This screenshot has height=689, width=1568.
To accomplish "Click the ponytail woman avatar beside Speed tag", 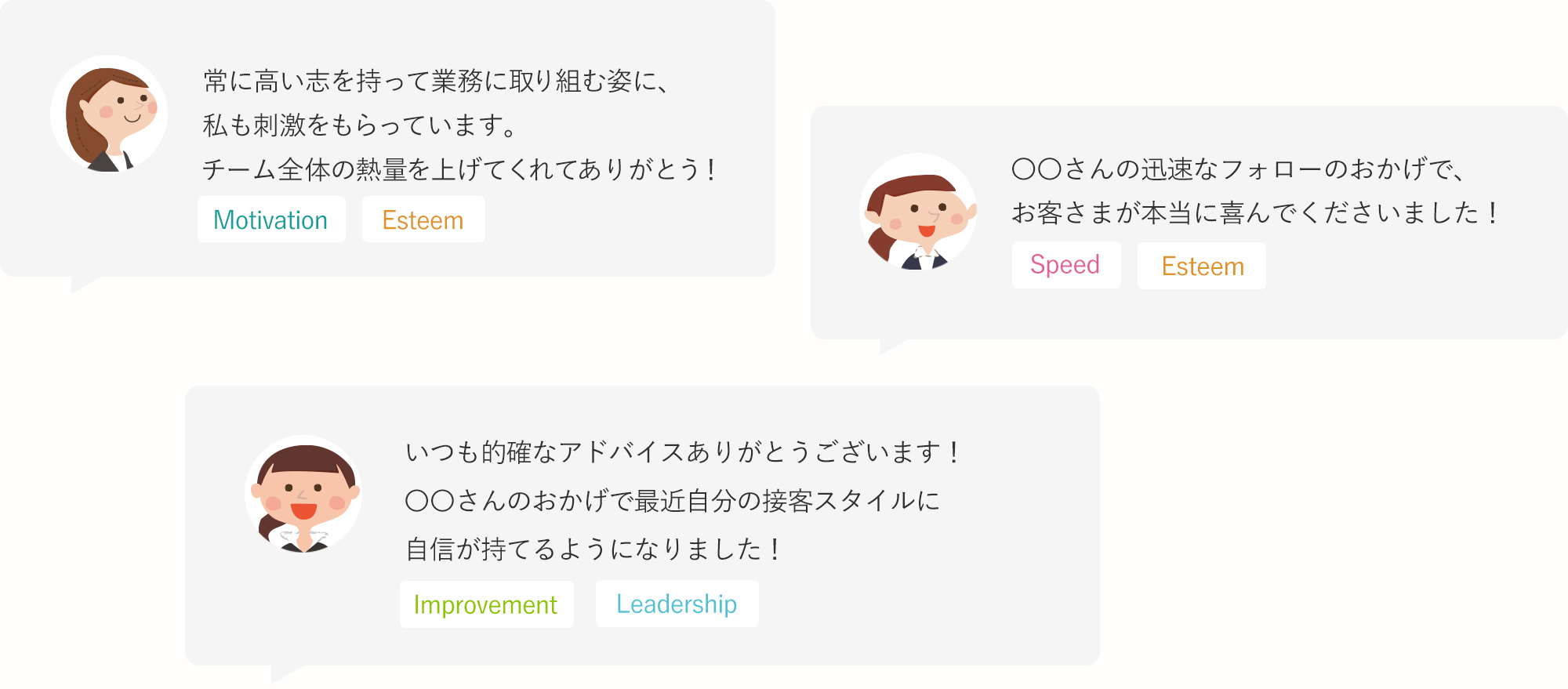I will pos(917,212).
